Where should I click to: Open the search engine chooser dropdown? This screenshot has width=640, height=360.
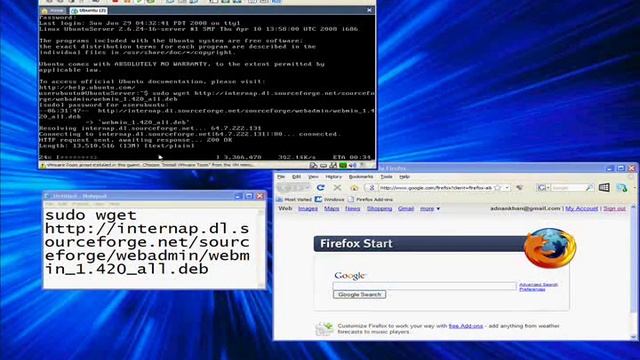(543, 187)
